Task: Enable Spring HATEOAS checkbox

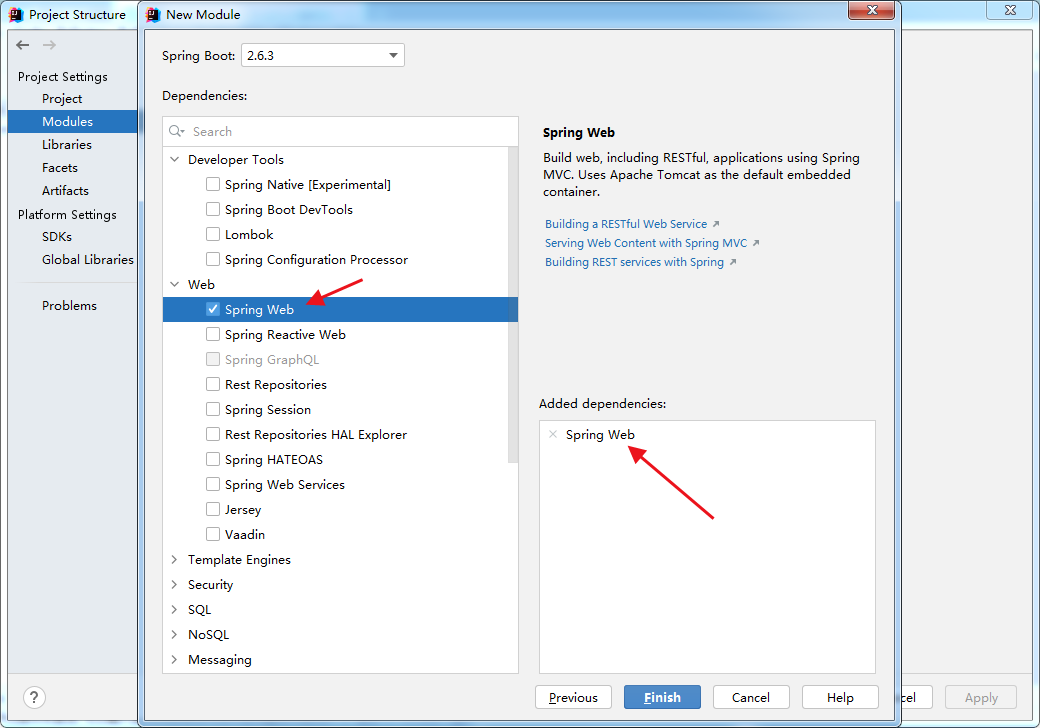Action: (x=213, y=459)
